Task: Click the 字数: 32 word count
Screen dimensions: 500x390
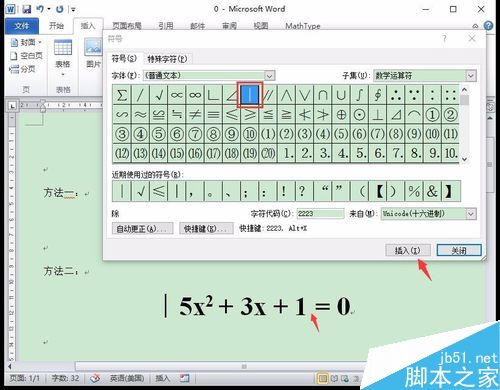Action: [65, 378]
